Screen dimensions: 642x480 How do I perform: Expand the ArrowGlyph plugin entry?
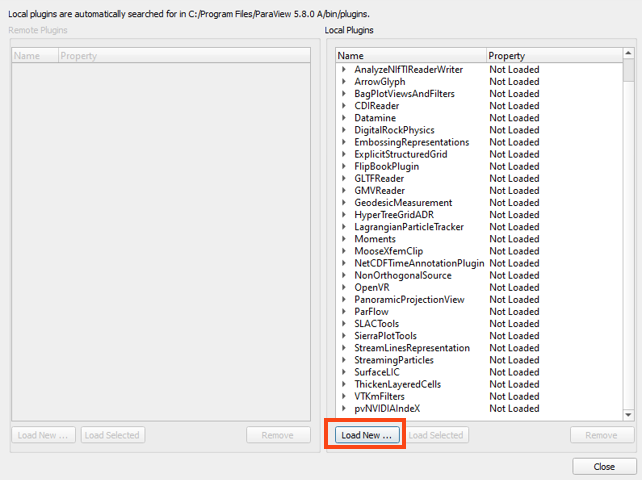[344, 82]
